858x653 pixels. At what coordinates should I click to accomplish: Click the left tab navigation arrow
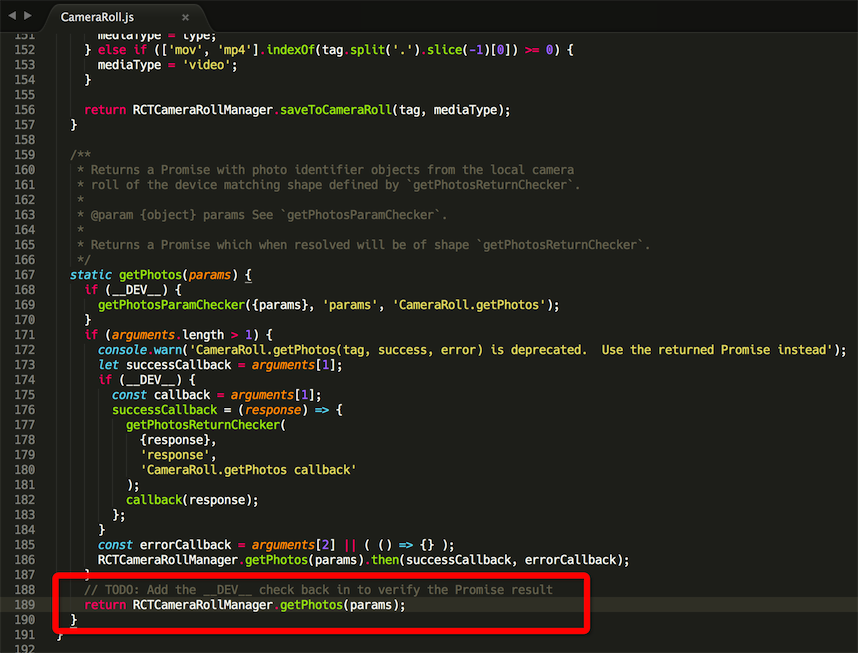11,16
